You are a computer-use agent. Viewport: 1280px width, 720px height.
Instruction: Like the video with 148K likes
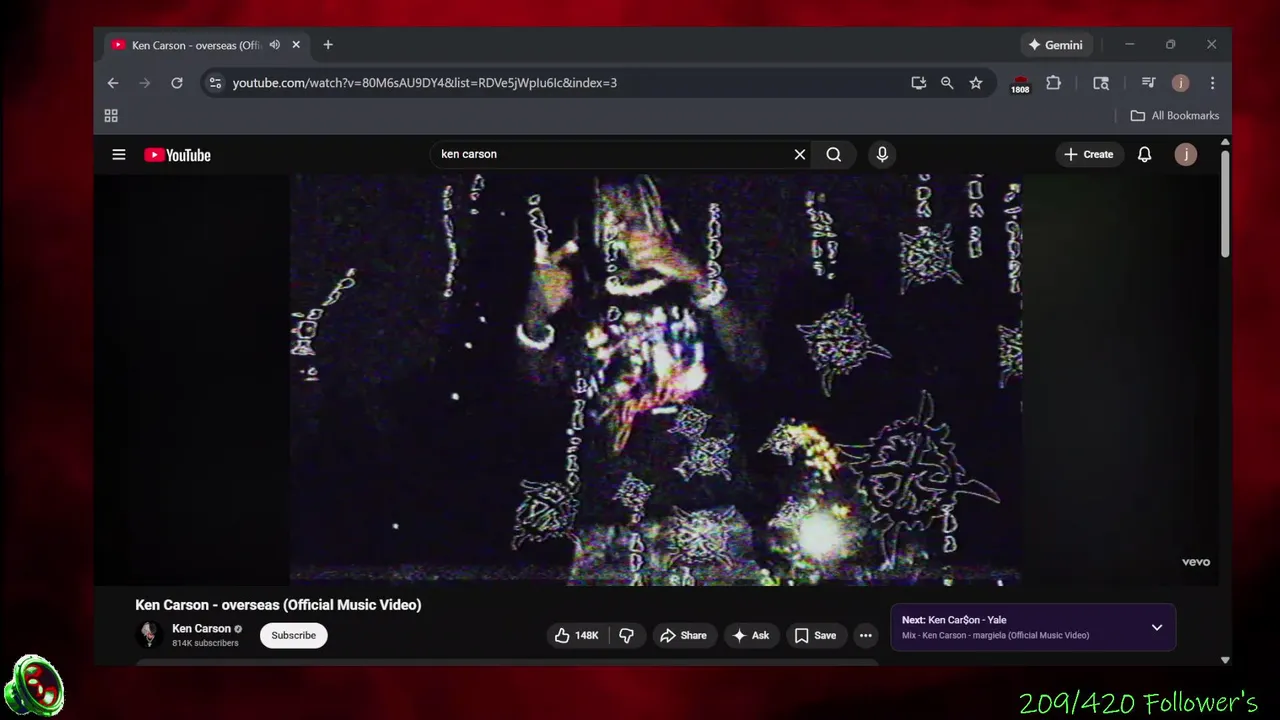(x=576, y=635)
